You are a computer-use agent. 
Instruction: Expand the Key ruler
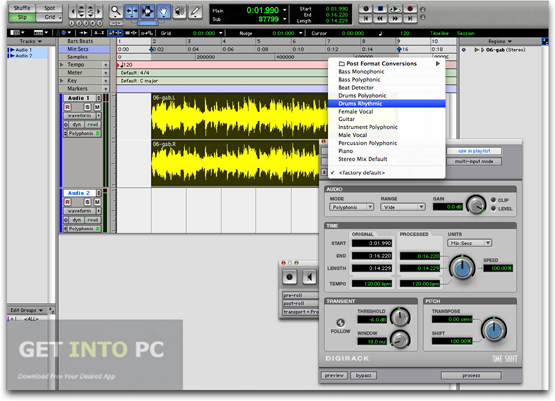(x=62, y=81)
